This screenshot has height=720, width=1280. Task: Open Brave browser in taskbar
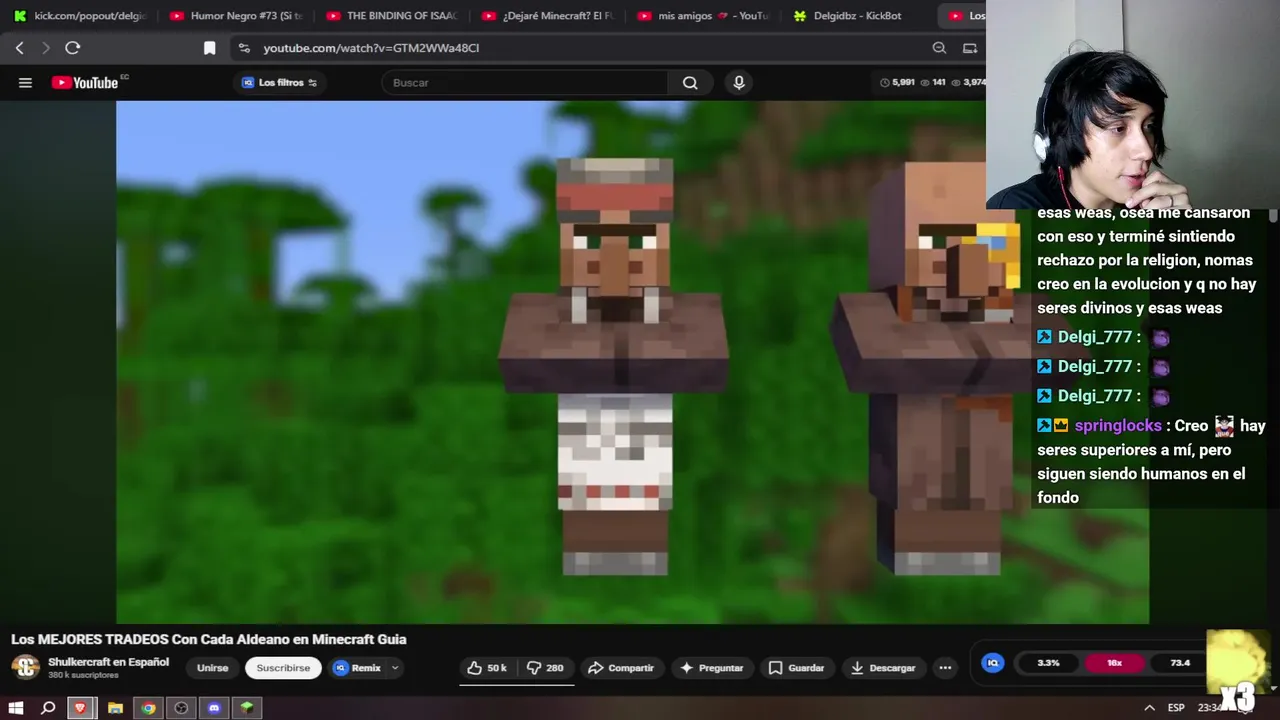pos(81,708)
